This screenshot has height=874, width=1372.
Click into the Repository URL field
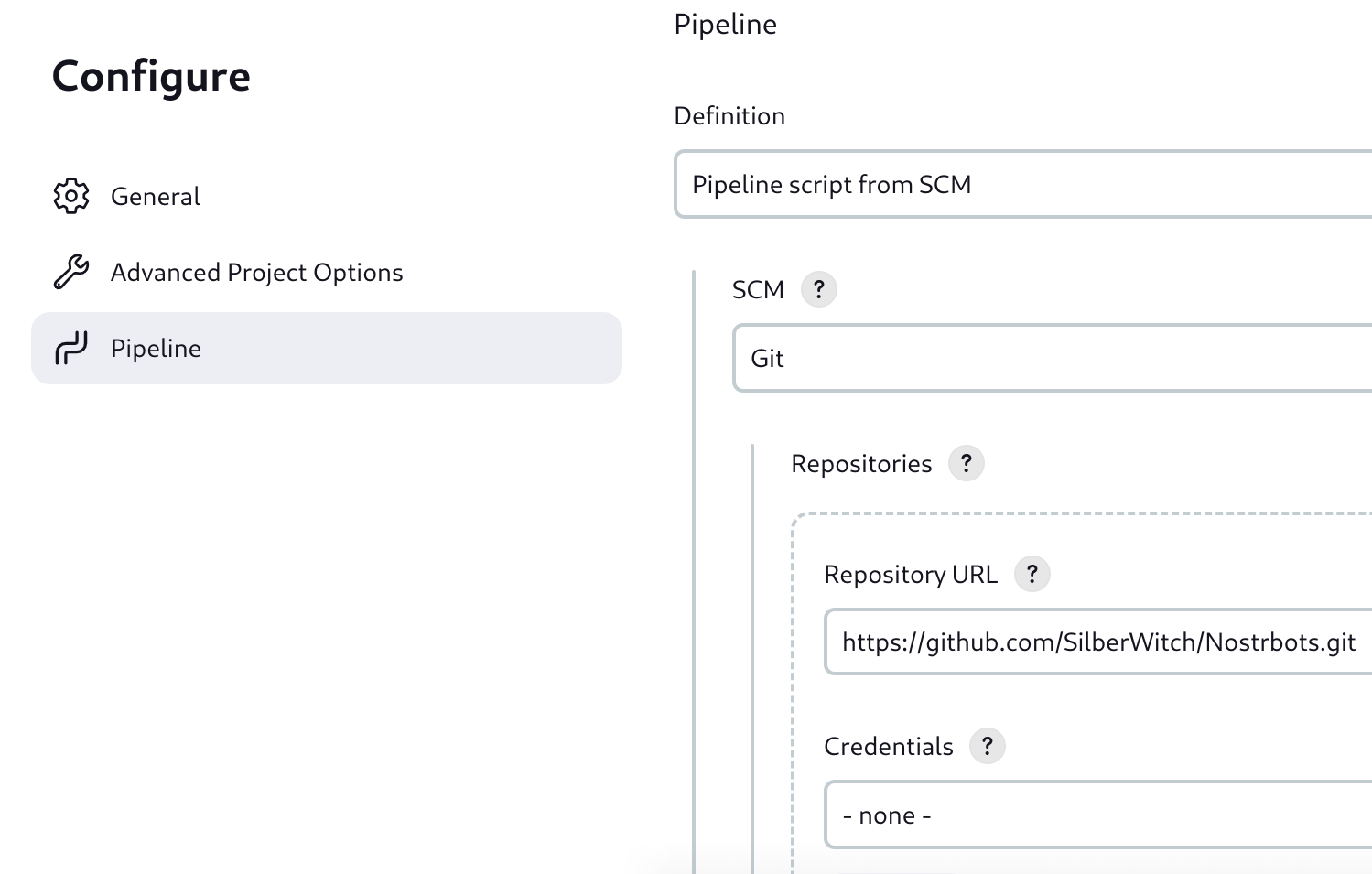point(1098,642)
